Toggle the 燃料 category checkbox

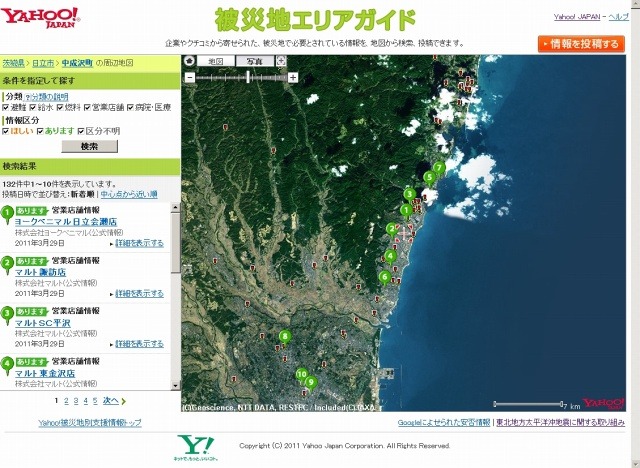click(60, 108)
